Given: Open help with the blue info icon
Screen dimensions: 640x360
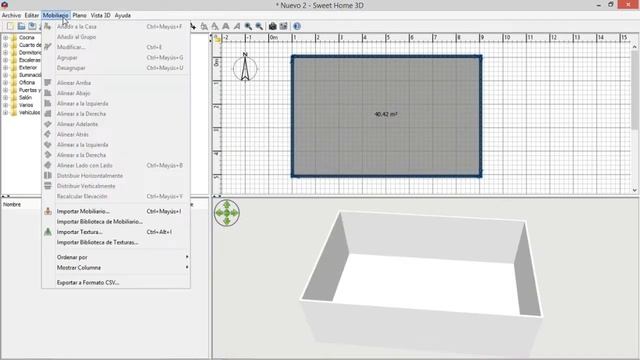Looking at the screenshot, I should (297, 26).
